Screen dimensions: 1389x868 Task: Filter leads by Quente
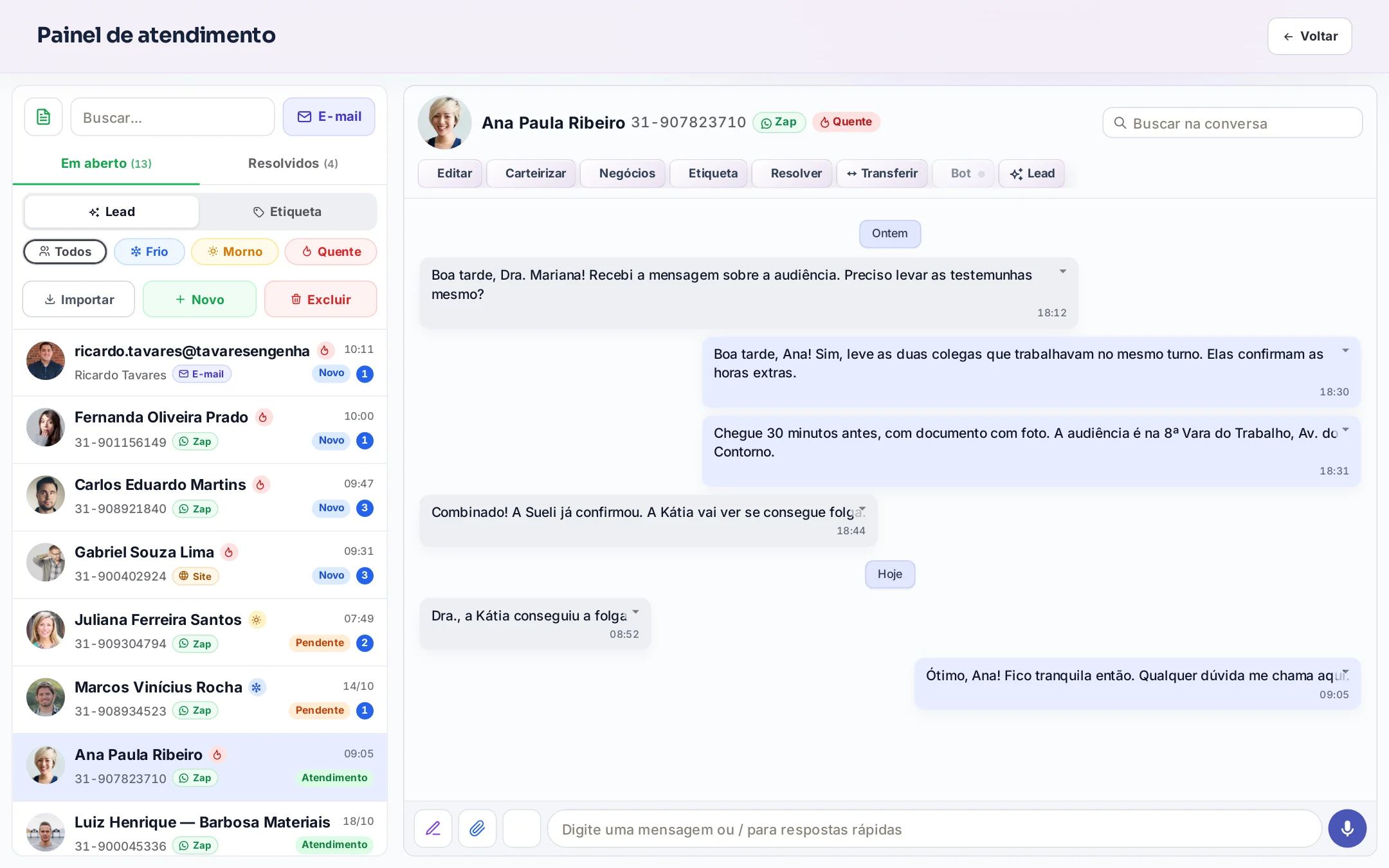click(x=331, y=251)
